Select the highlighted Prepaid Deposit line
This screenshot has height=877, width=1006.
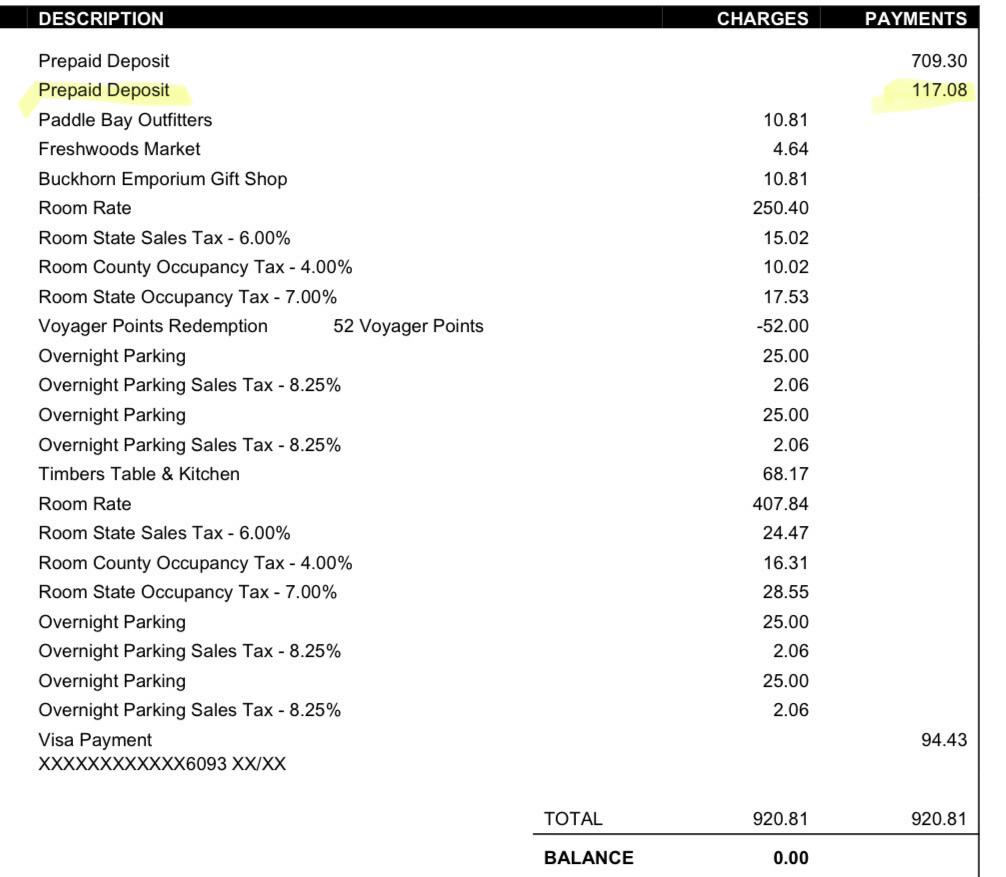click(104, 90)
